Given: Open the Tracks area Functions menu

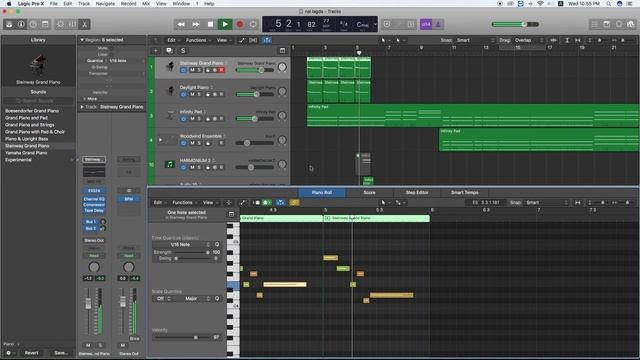Looking at the screenshot, I should click(x=198, y=40).
